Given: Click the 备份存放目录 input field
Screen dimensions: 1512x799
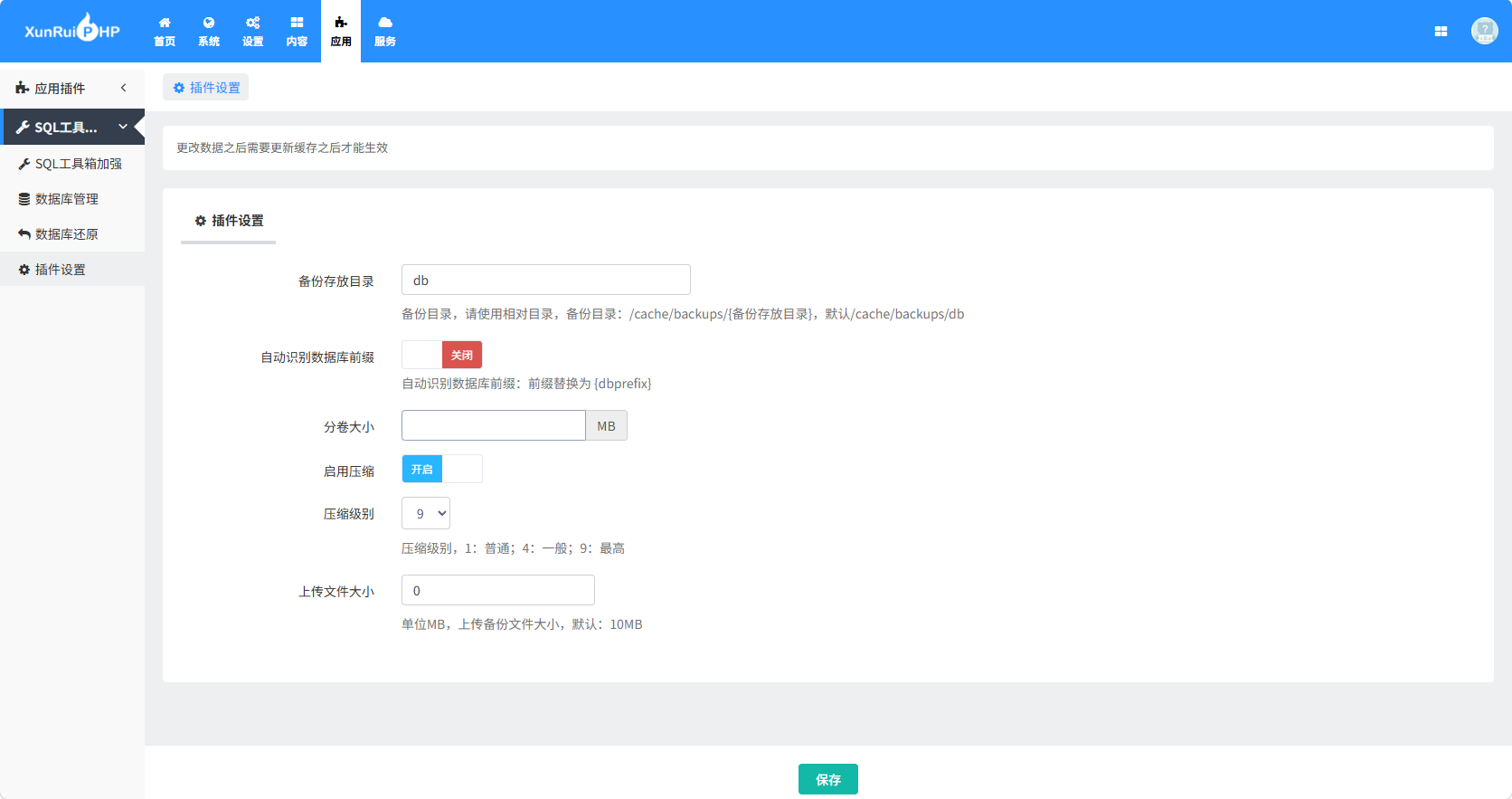Looking at the screenshot, I should [546, 280].
